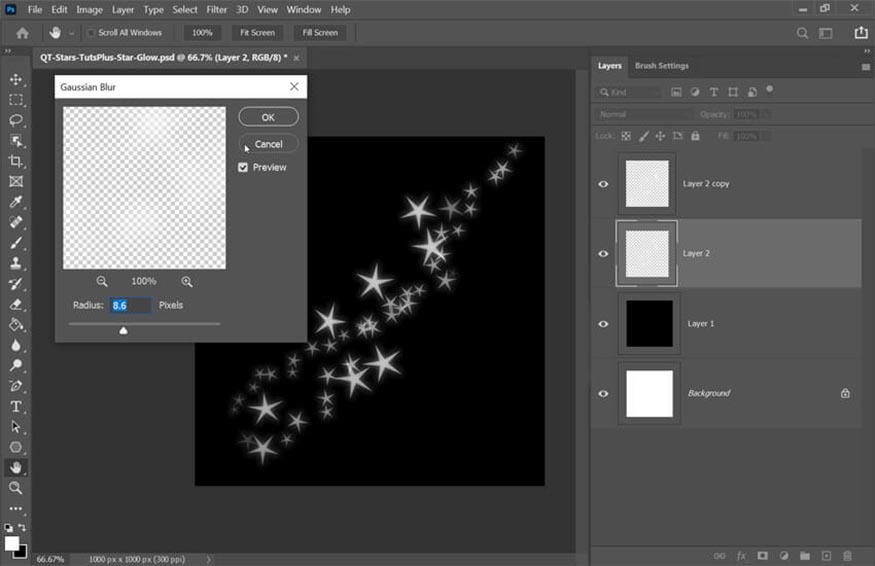Viewport: 875px width, 566px height.
Task: Open the Normal blend mode dropdown
Action: tap(643, 114)
